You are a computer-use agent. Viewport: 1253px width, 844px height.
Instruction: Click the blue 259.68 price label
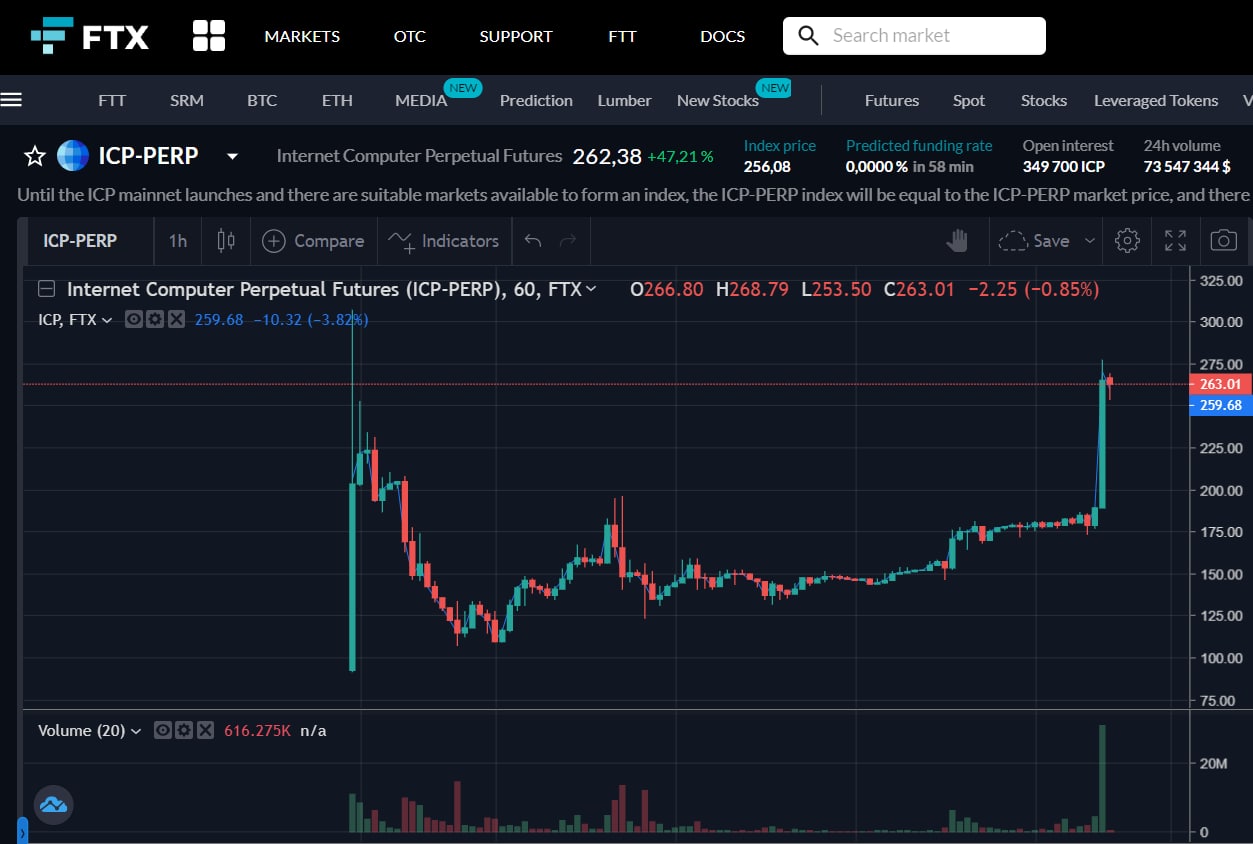point(1221,405)
